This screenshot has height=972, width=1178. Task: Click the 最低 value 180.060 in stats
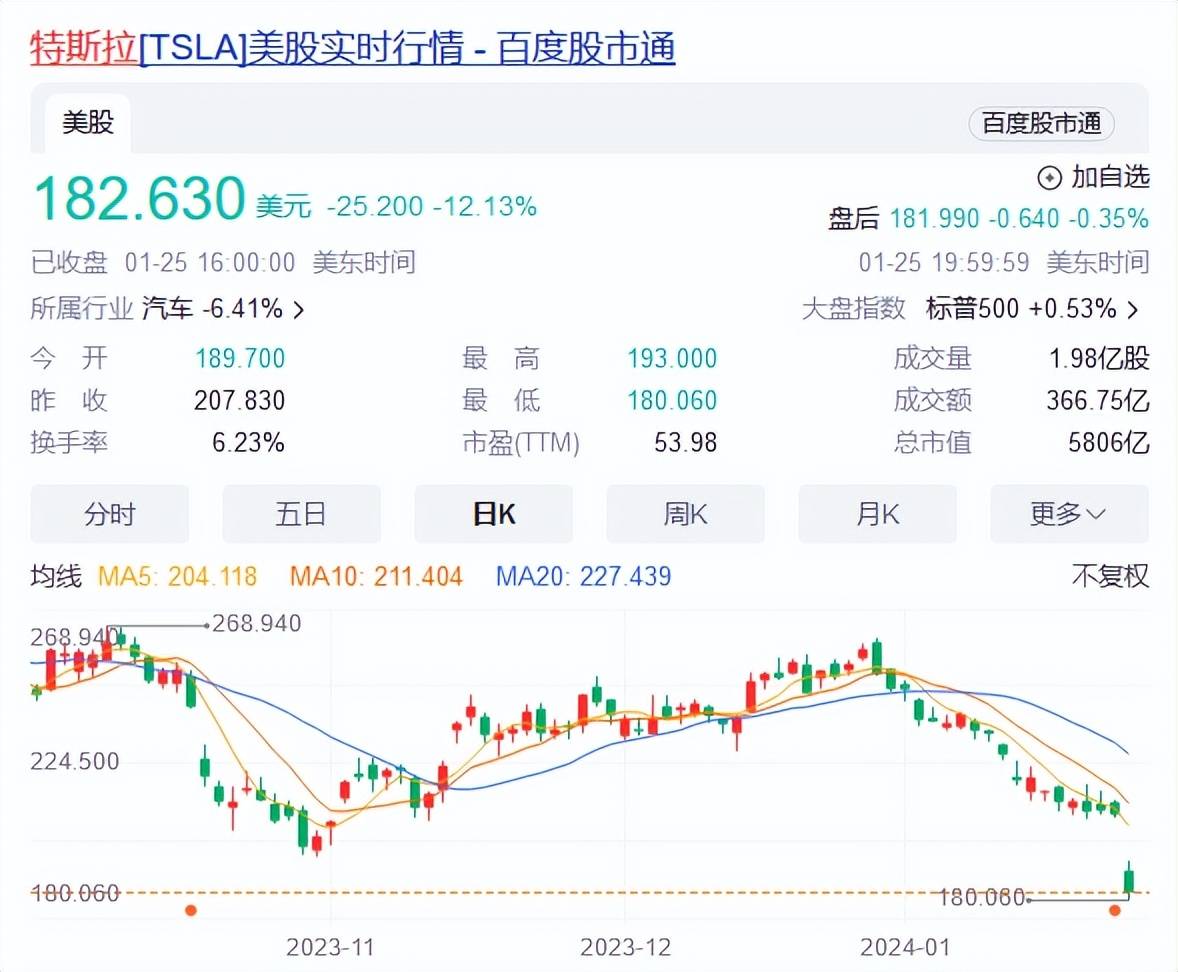672,401
